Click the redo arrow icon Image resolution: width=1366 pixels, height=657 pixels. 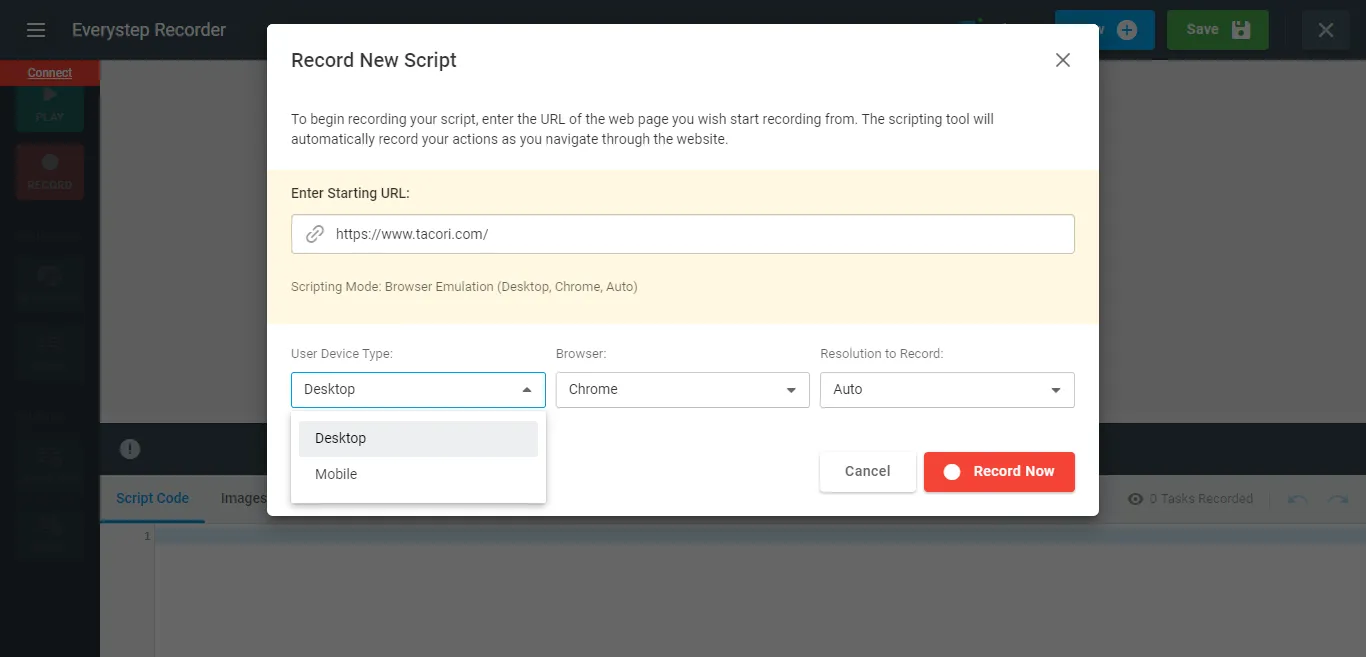(1338, 499)
